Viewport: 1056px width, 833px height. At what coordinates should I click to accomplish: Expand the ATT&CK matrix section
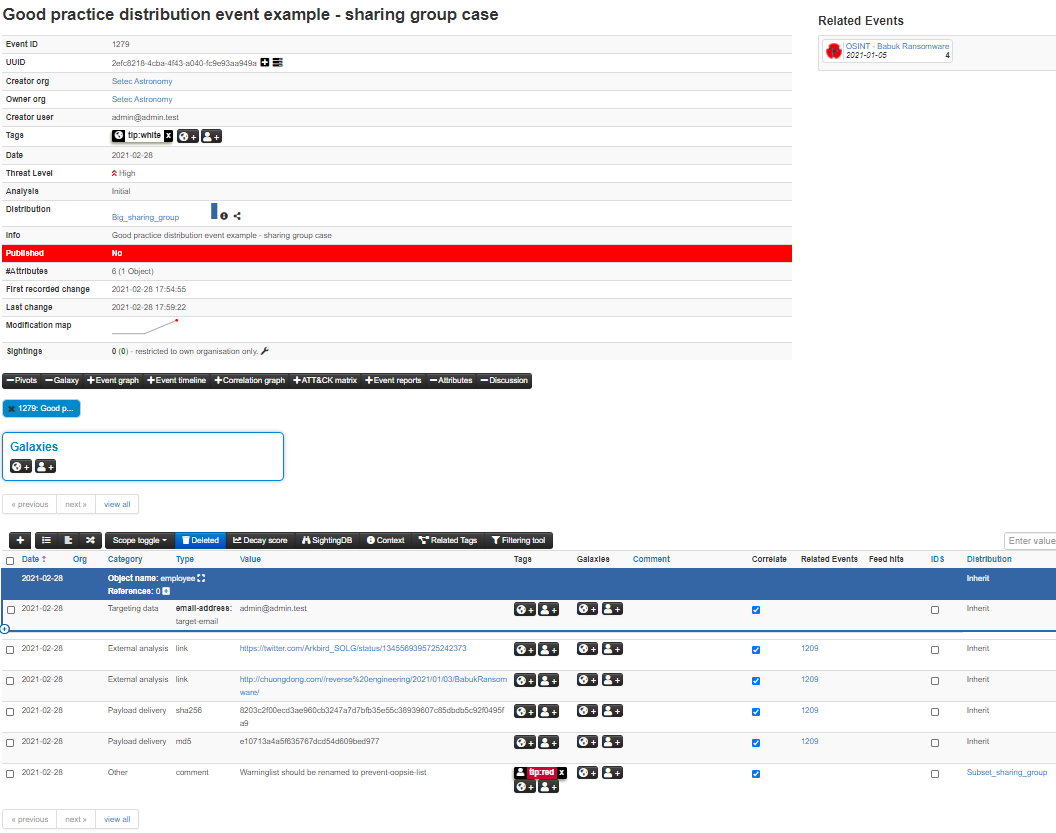323,380
